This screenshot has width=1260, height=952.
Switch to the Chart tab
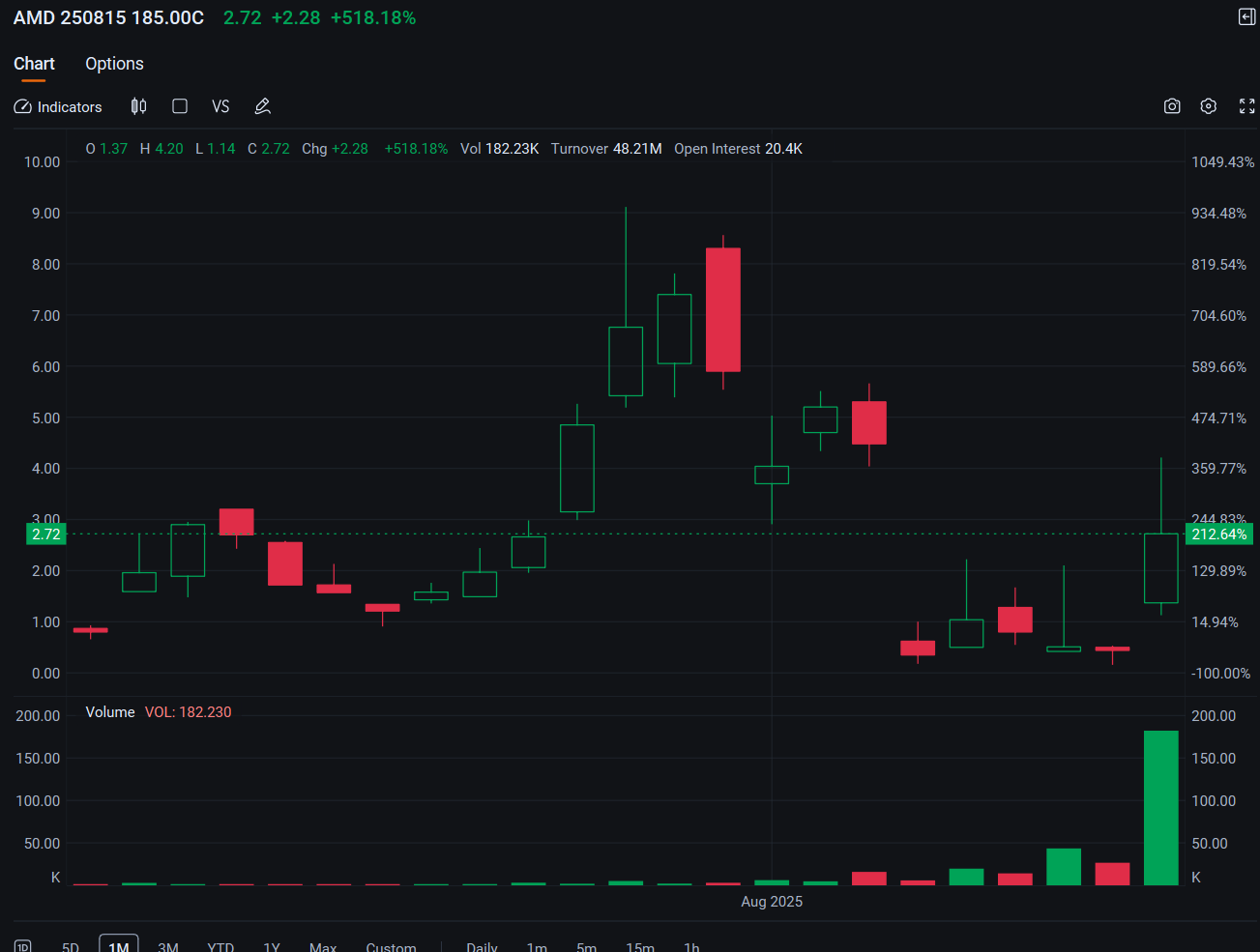tap(34, 64)
